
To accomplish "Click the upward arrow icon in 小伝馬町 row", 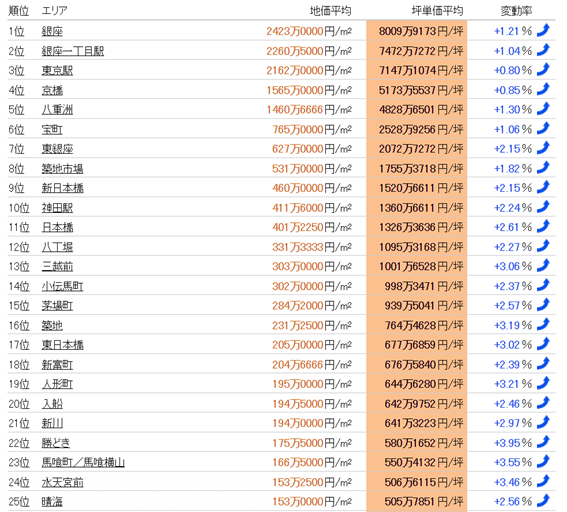I will point(543,285).
